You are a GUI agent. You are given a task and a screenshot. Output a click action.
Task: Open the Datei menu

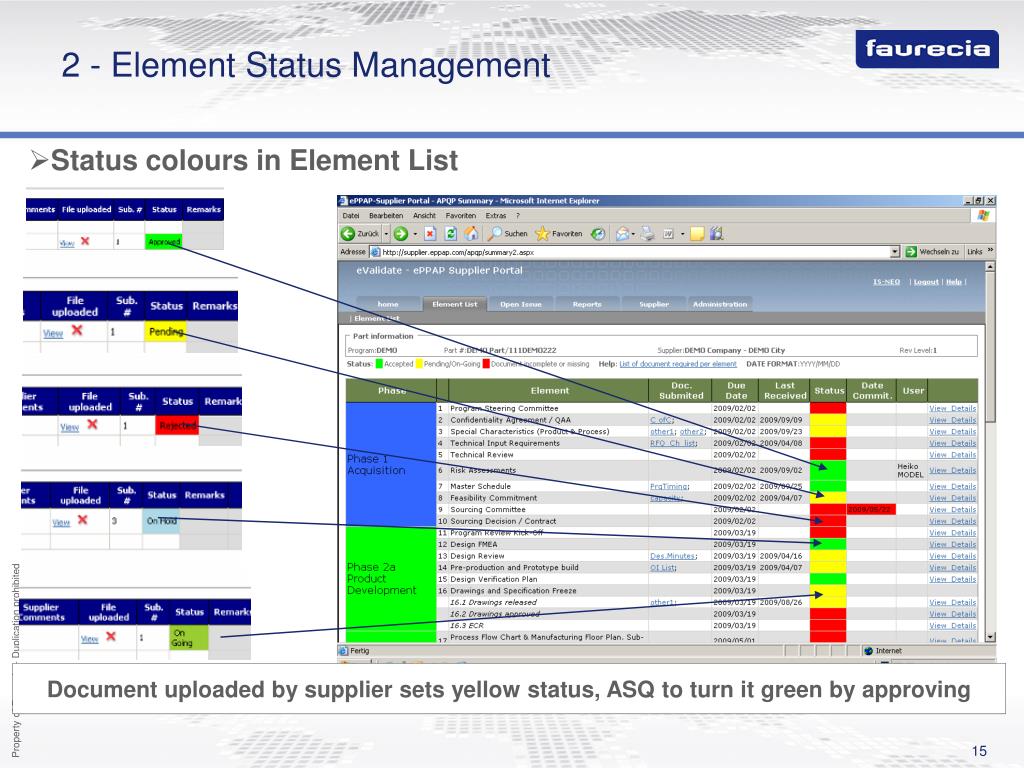(351, 216)
